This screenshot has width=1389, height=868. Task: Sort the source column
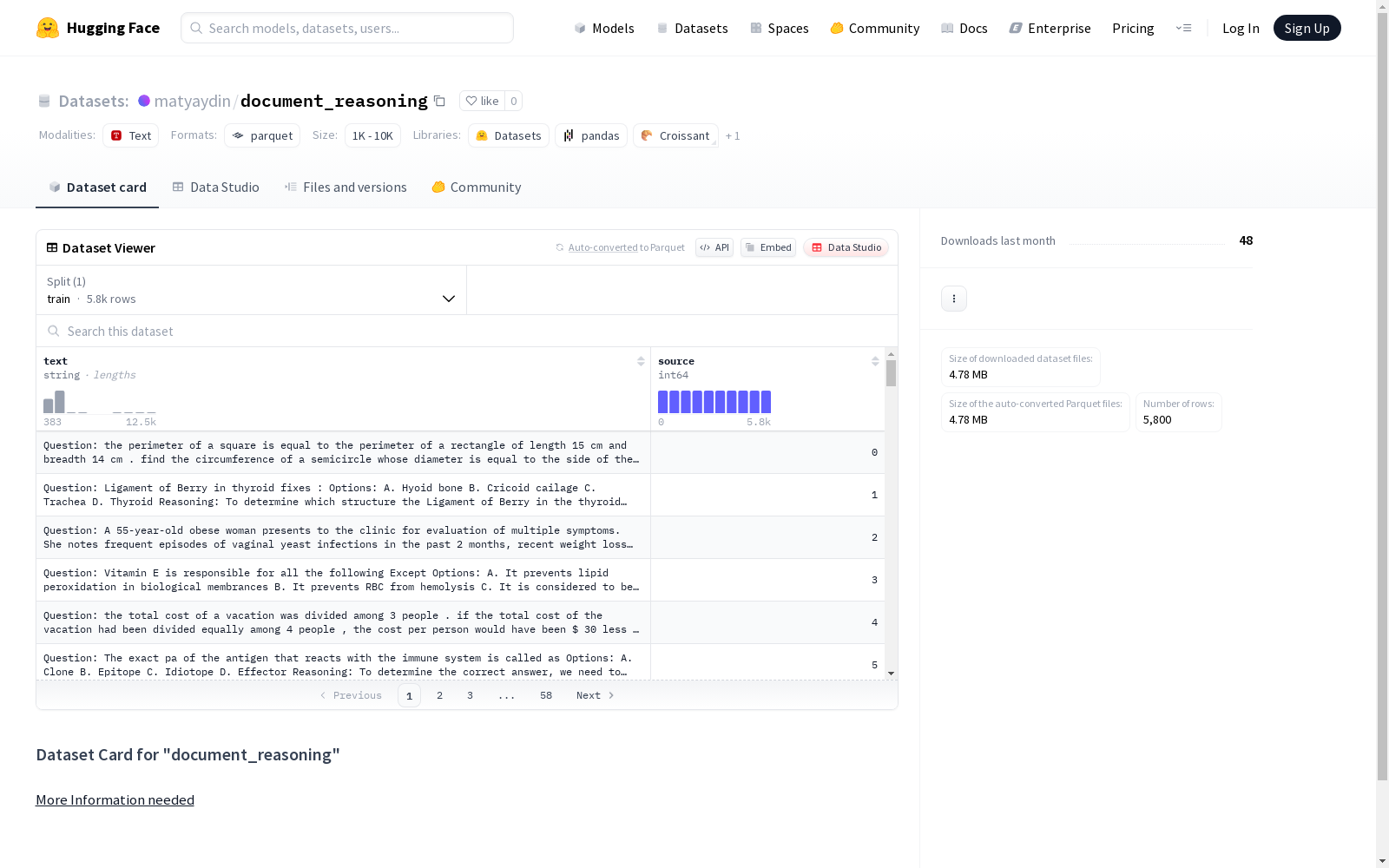coord(875,361)
